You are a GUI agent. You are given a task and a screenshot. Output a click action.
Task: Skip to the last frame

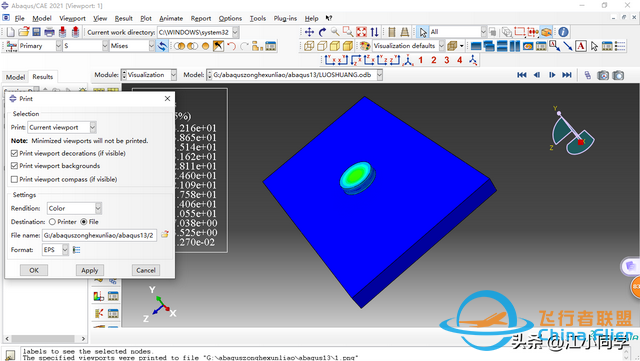click(x=567, y=75)
